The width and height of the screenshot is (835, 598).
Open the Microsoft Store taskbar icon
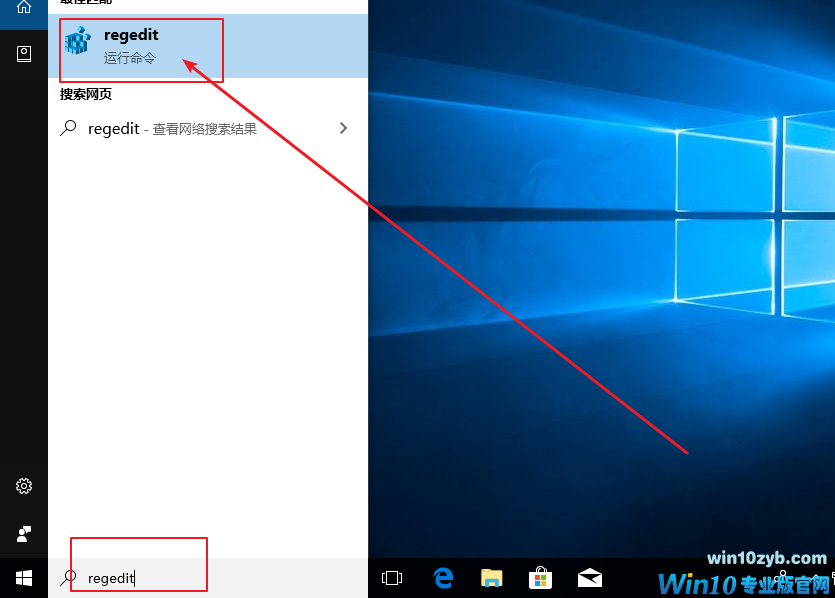(541, 578)
